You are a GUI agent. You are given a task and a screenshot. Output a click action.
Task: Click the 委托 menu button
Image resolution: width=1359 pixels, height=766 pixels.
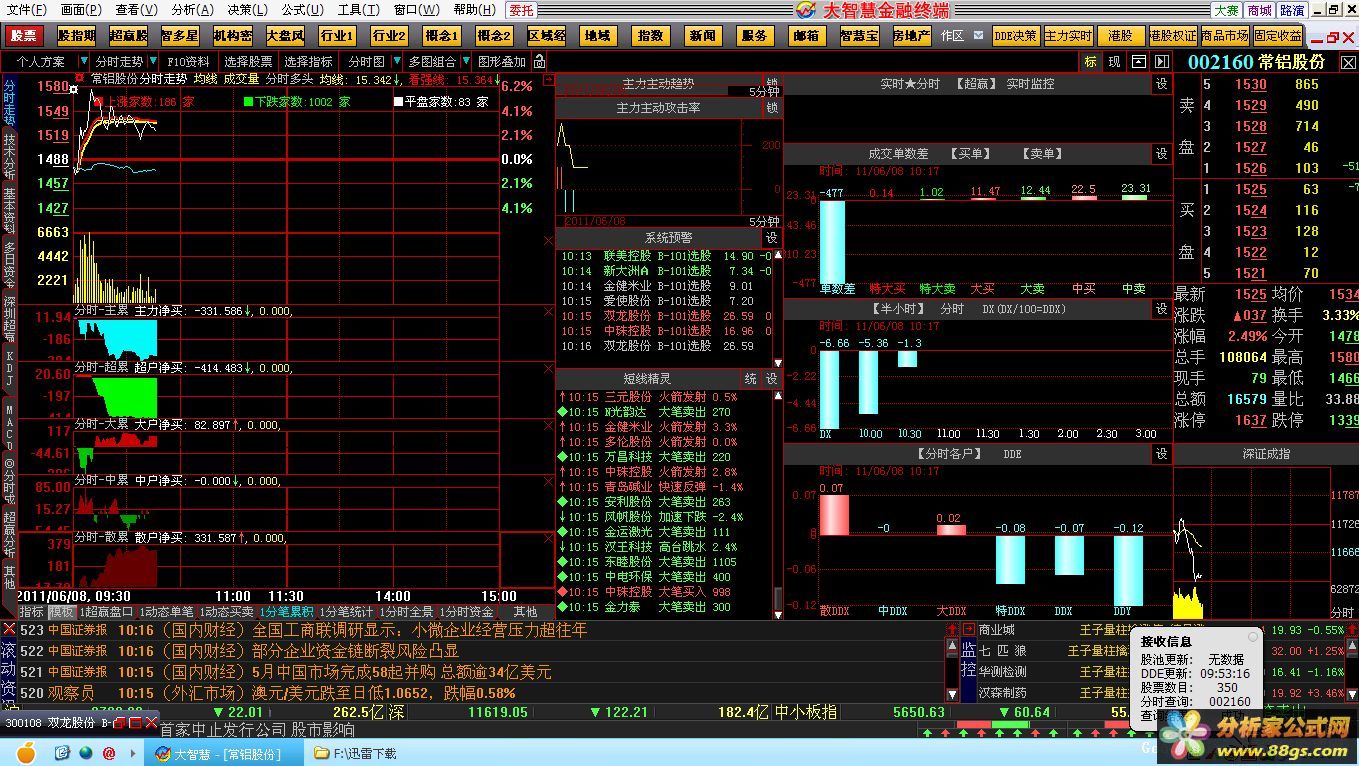521,10
